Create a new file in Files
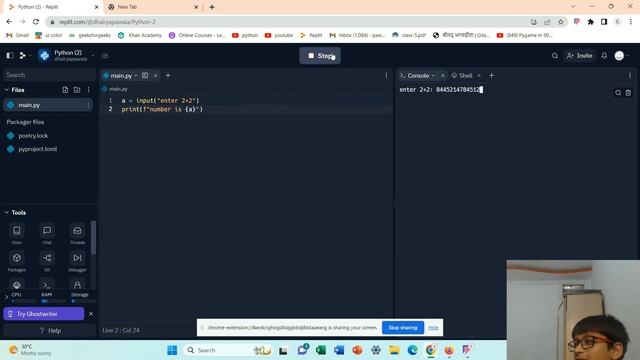Screen dimensions: 640x360 point(65,90)
